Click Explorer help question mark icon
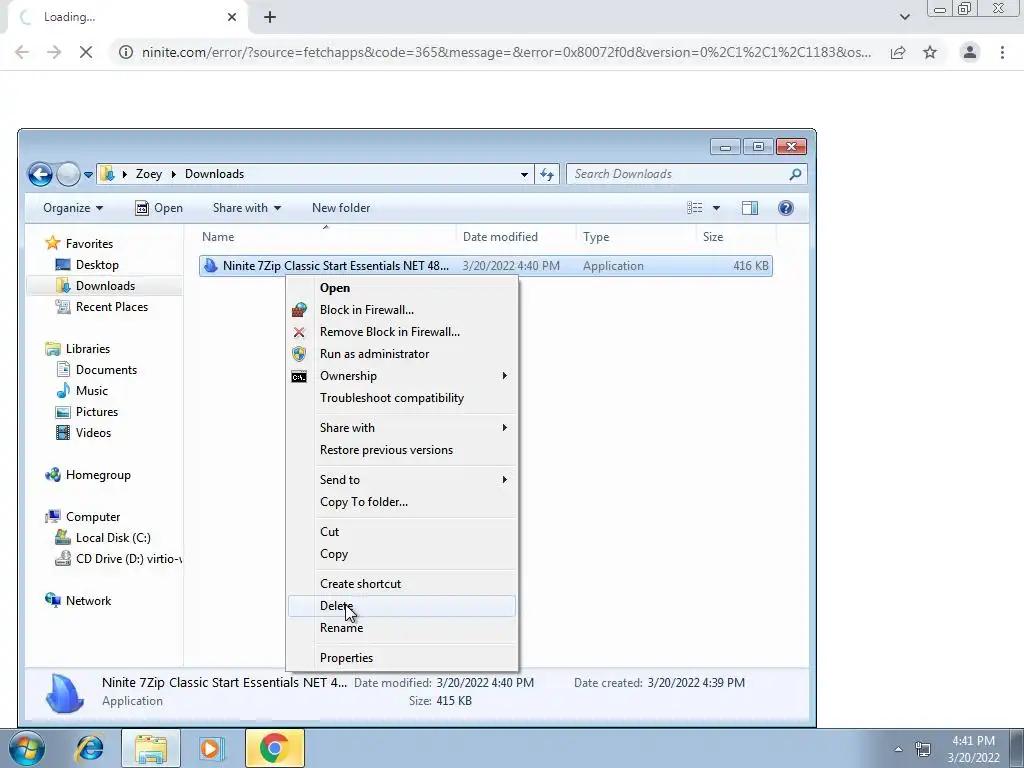This screenshot has height=768, width=1024. (x=786, y=208)
